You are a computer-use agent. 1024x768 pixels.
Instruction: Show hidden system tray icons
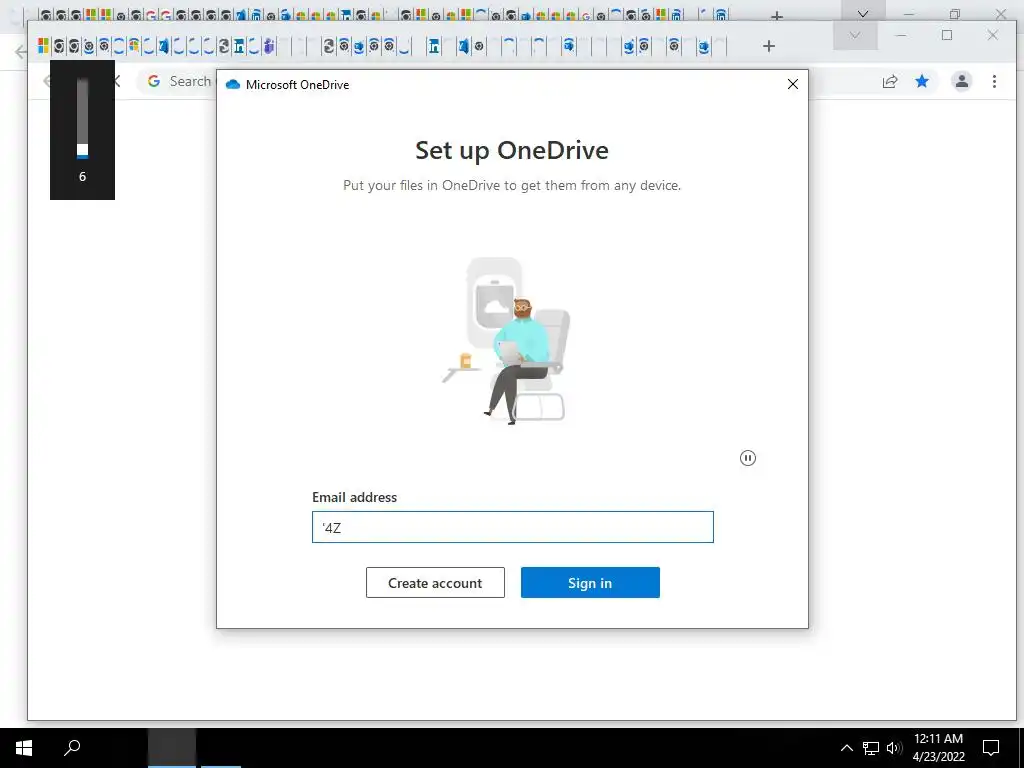pyautogui.click(x=846, y=748)
